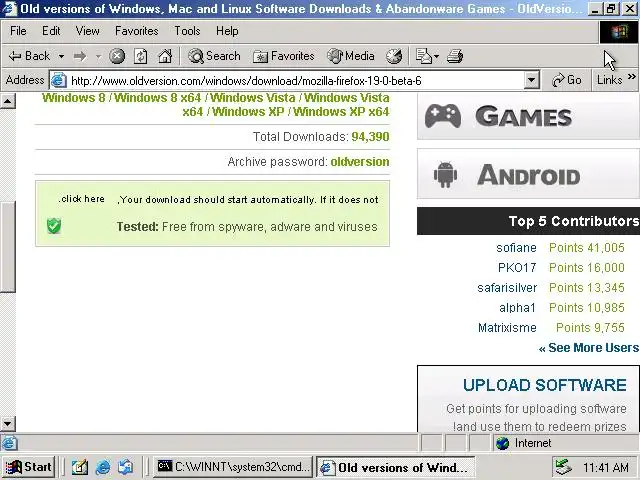The image size is (640, 480).
Task: Open the Windows 8 link
Action: 73,98
